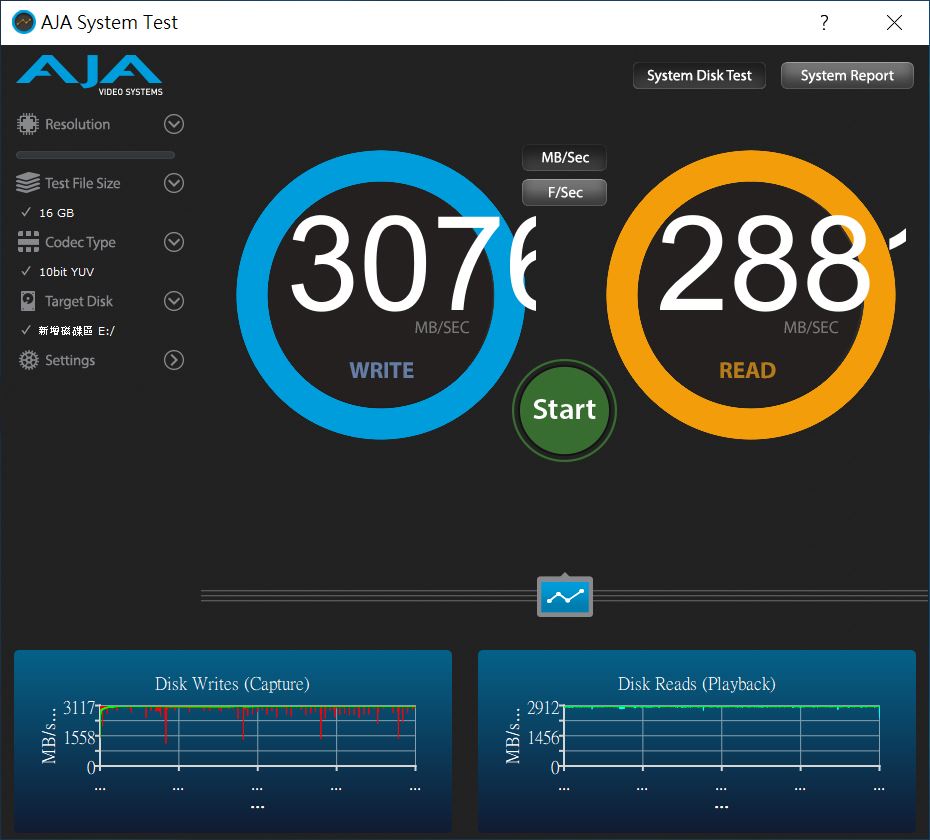Select the 16 GB file size option

[49, 212]
